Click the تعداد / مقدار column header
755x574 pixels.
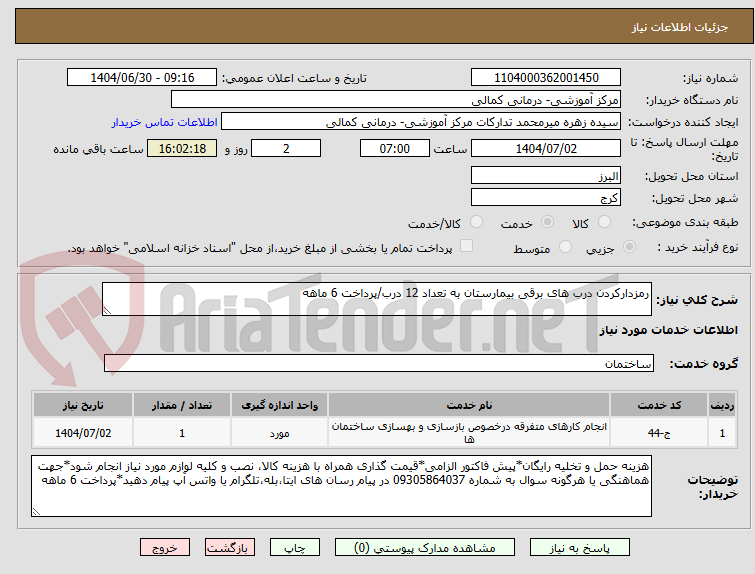tap(182, 405)
